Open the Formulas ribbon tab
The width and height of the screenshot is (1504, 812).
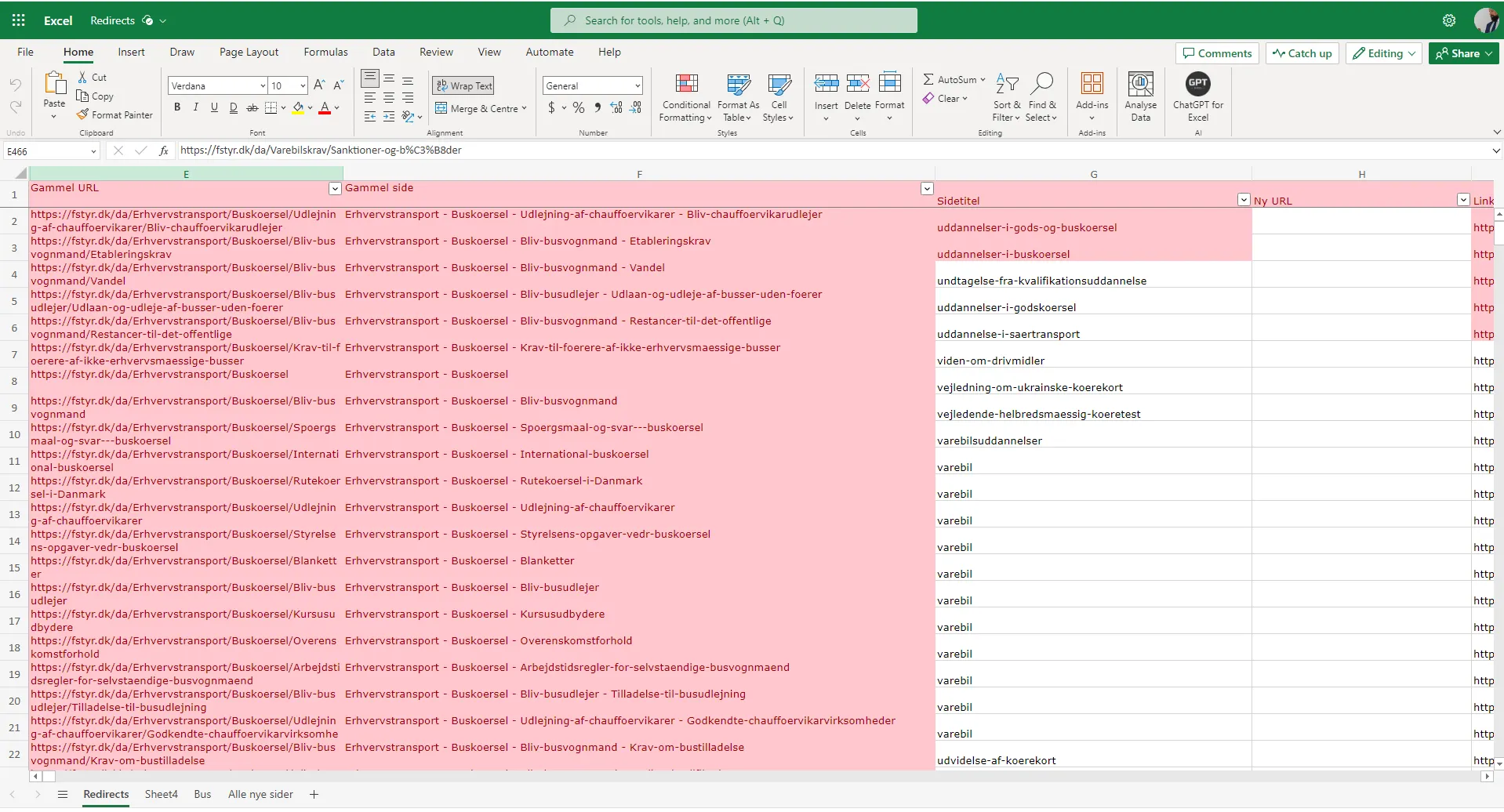coord(325,53)
